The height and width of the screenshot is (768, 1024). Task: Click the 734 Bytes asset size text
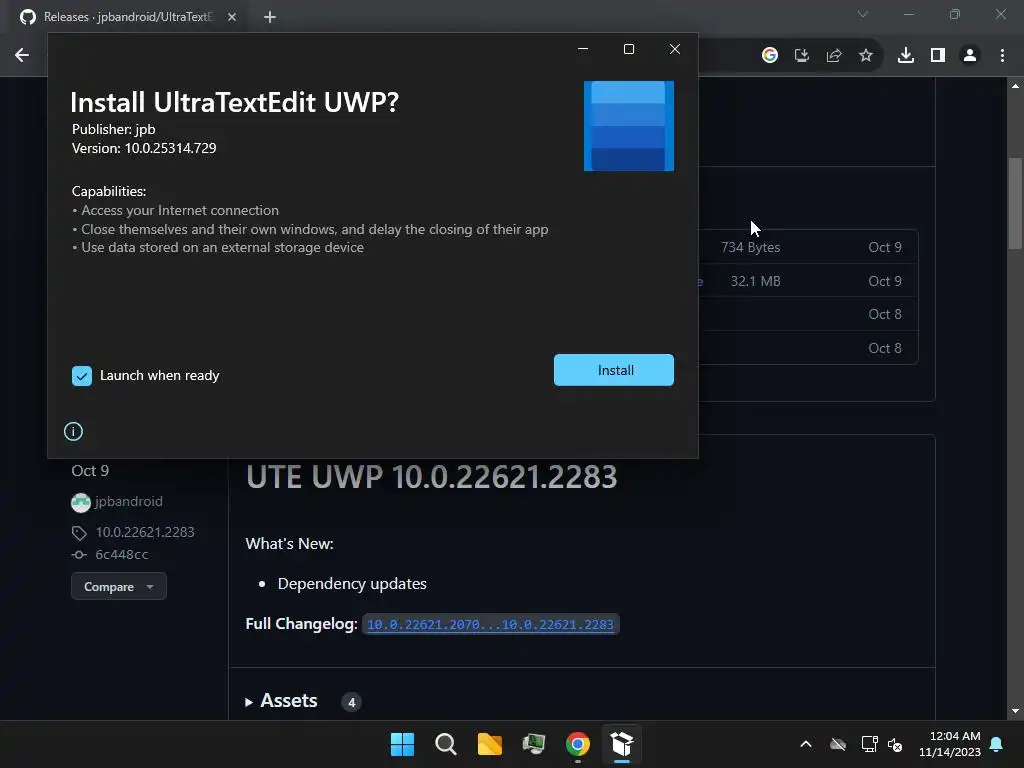tap(750, 248)
